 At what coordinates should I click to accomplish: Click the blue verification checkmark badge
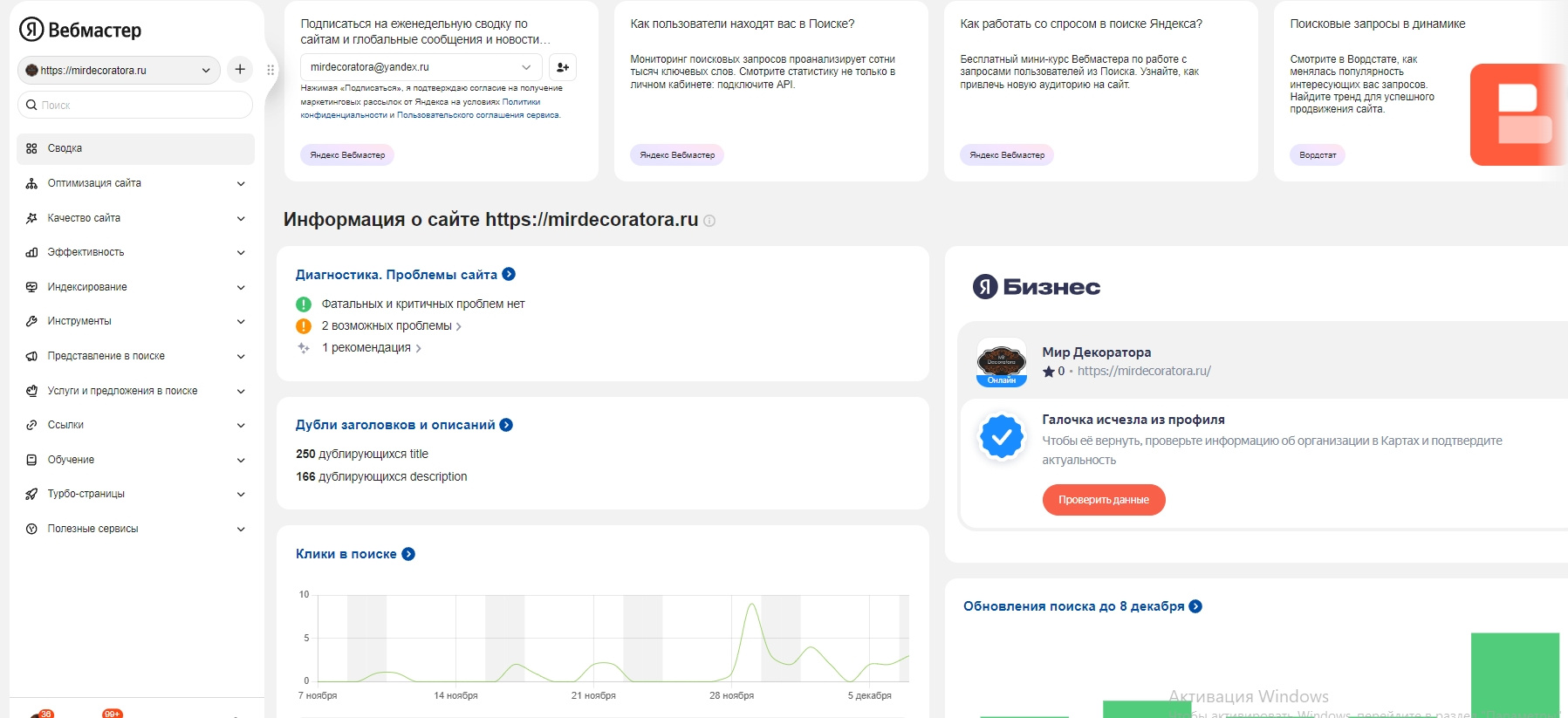coord(1002,436)
